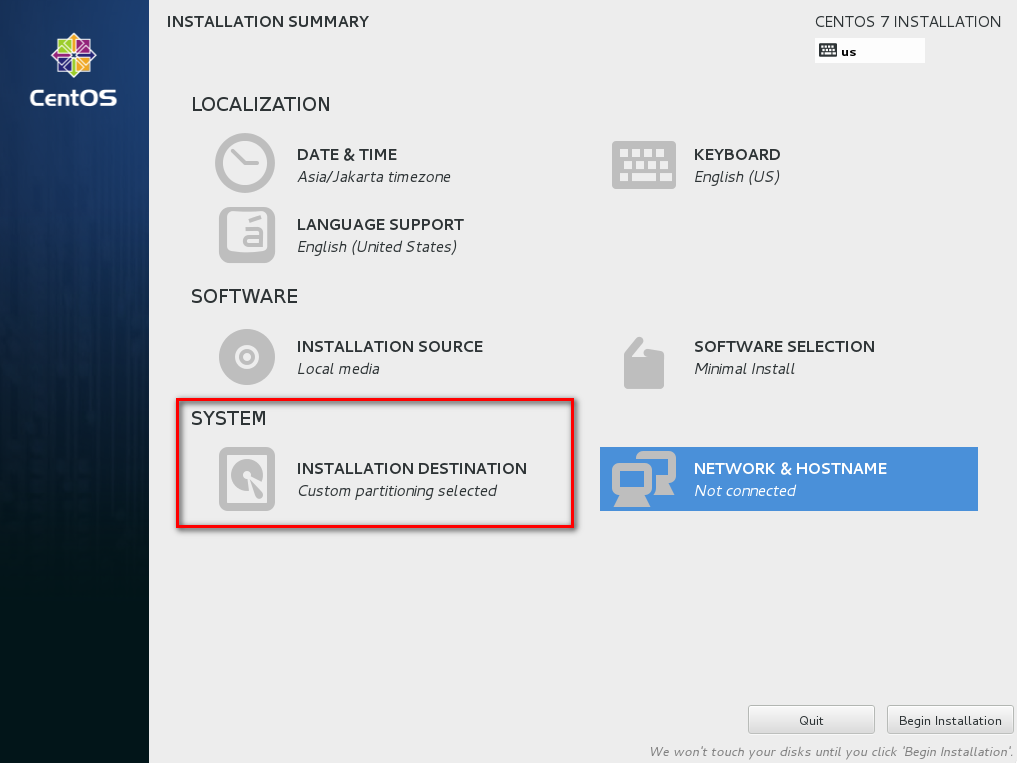Click 'Not connected' status text
The width and height of the screenshot is (1017, 763).
click(x=745, y=490)
